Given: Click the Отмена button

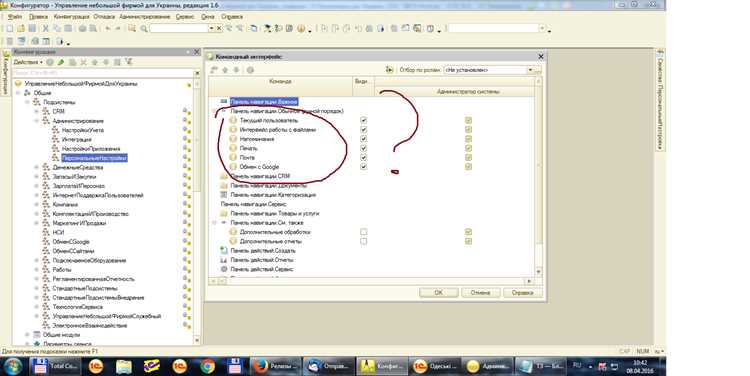Looking at the screenshot, I should coord(480,292).
